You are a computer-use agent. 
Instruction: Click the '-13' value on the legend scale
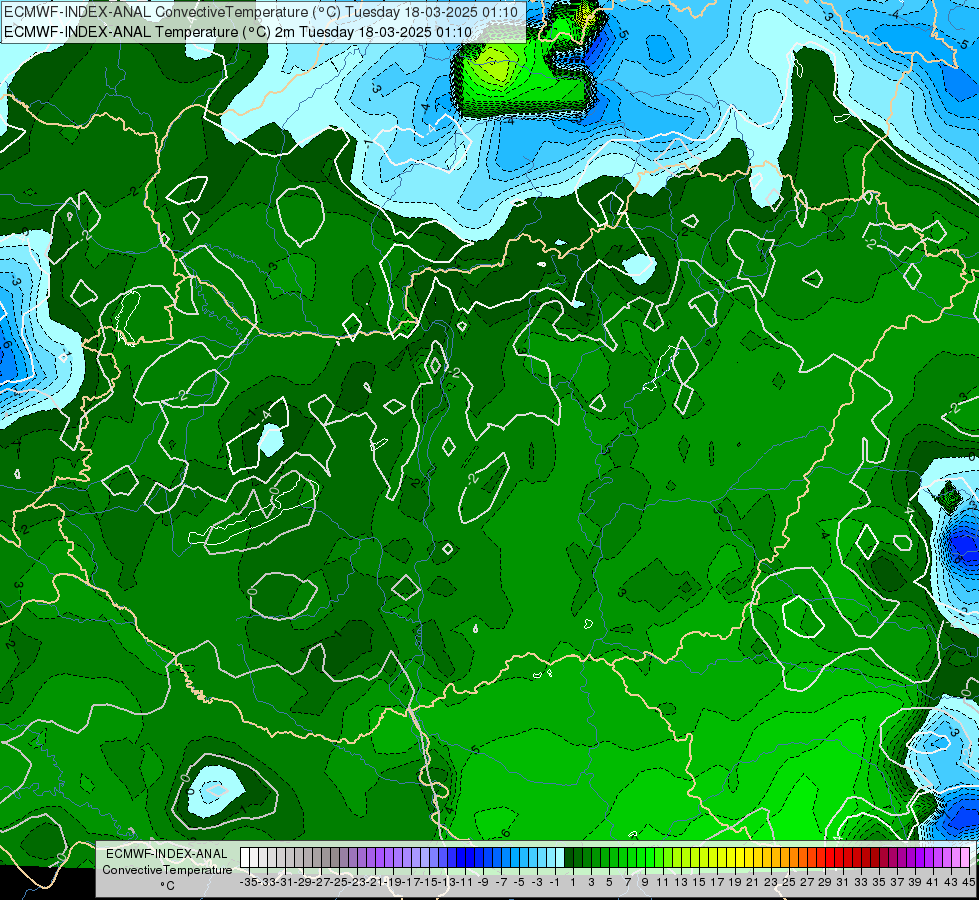point(447,882)
